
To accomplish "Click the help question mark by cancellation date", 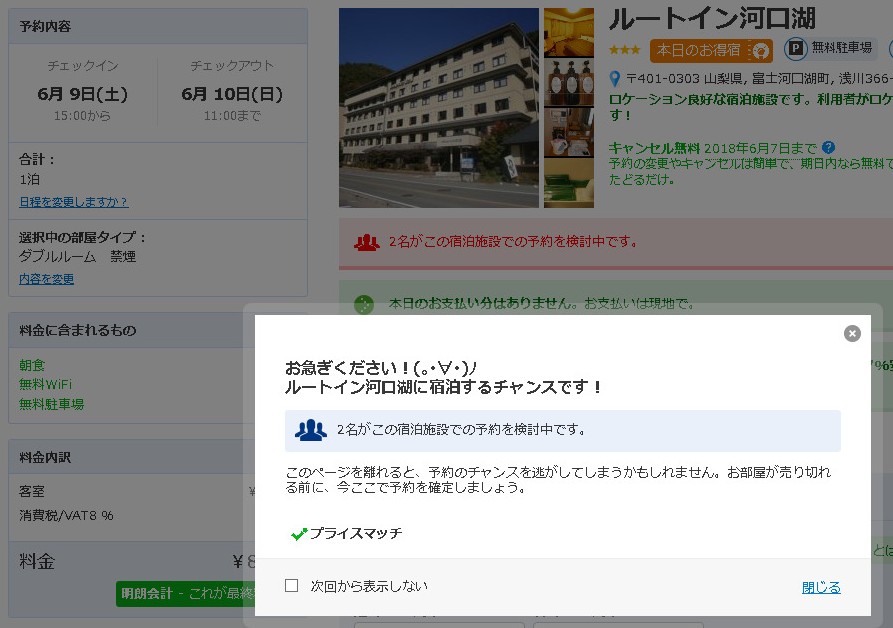I will 829,147.
